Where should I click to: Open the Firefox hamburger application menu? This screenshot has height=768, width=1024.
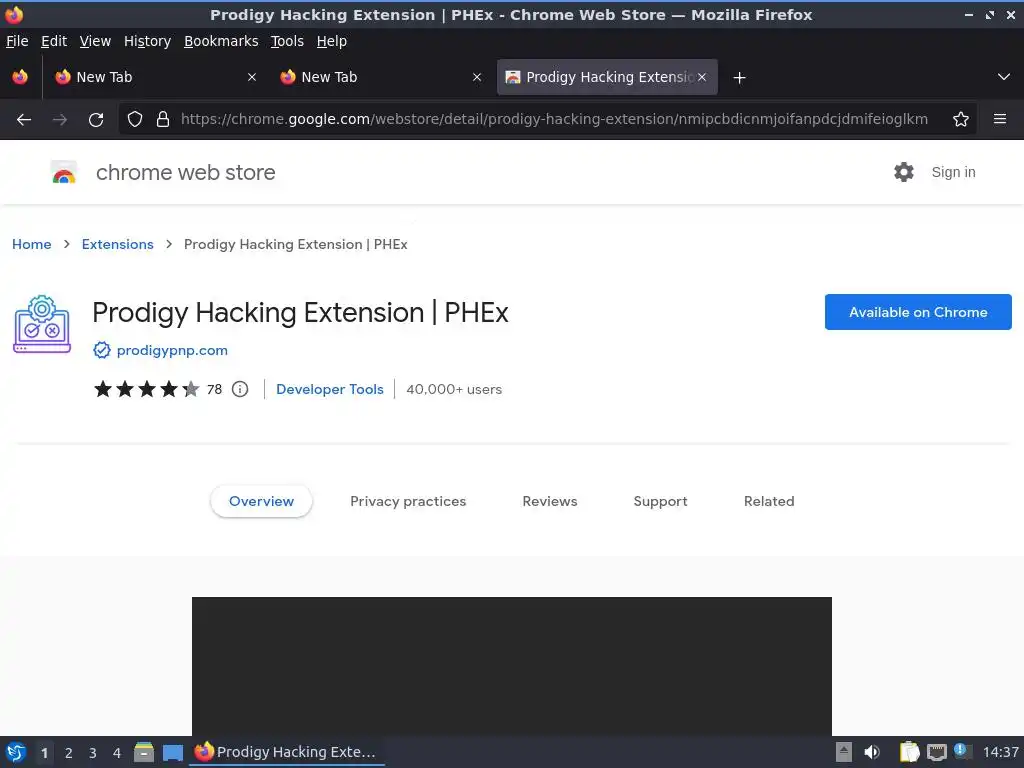1000,119
